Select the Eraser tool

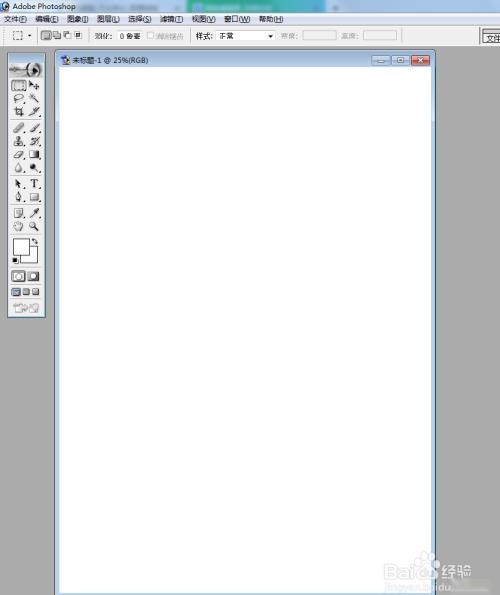(19, 154)
